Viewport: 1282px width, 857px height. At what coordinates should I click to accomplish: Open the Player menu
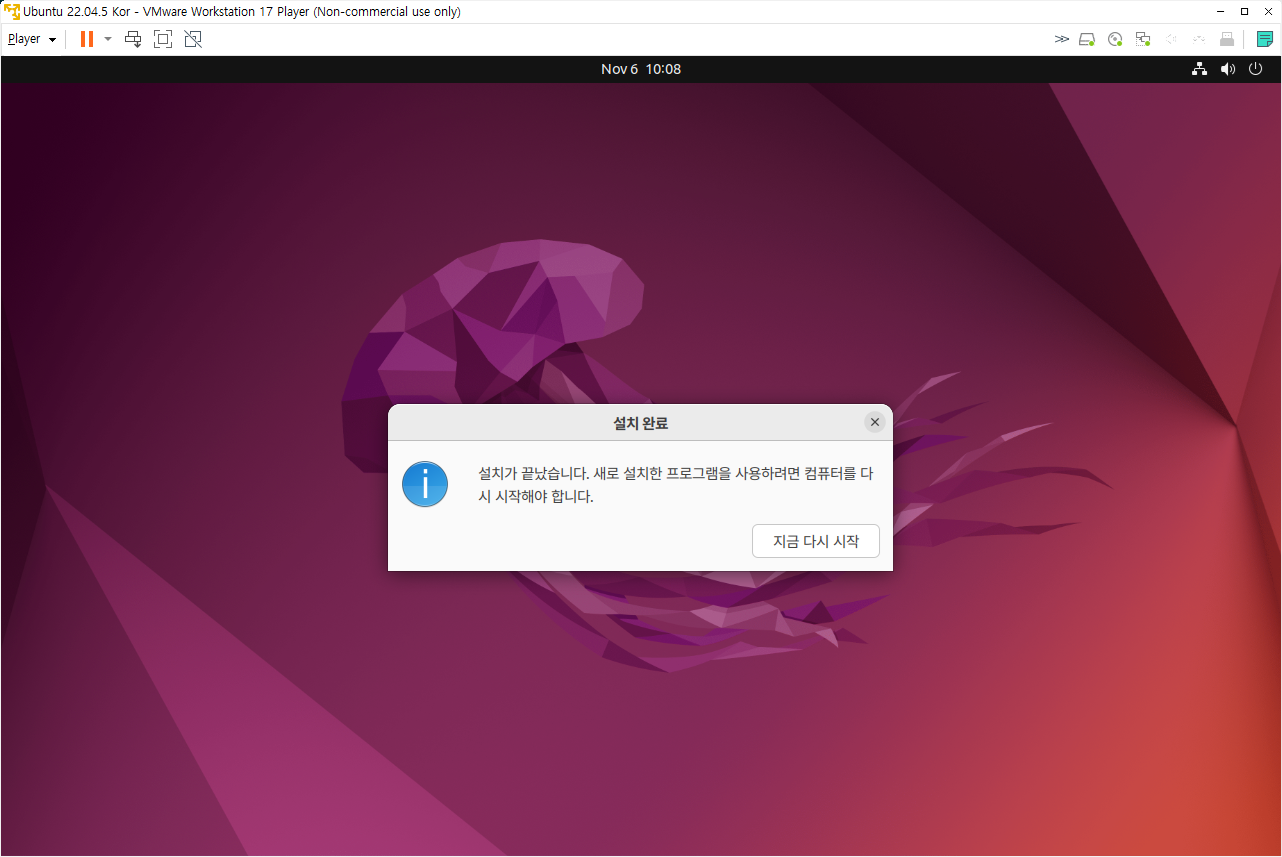pos(32,39)
